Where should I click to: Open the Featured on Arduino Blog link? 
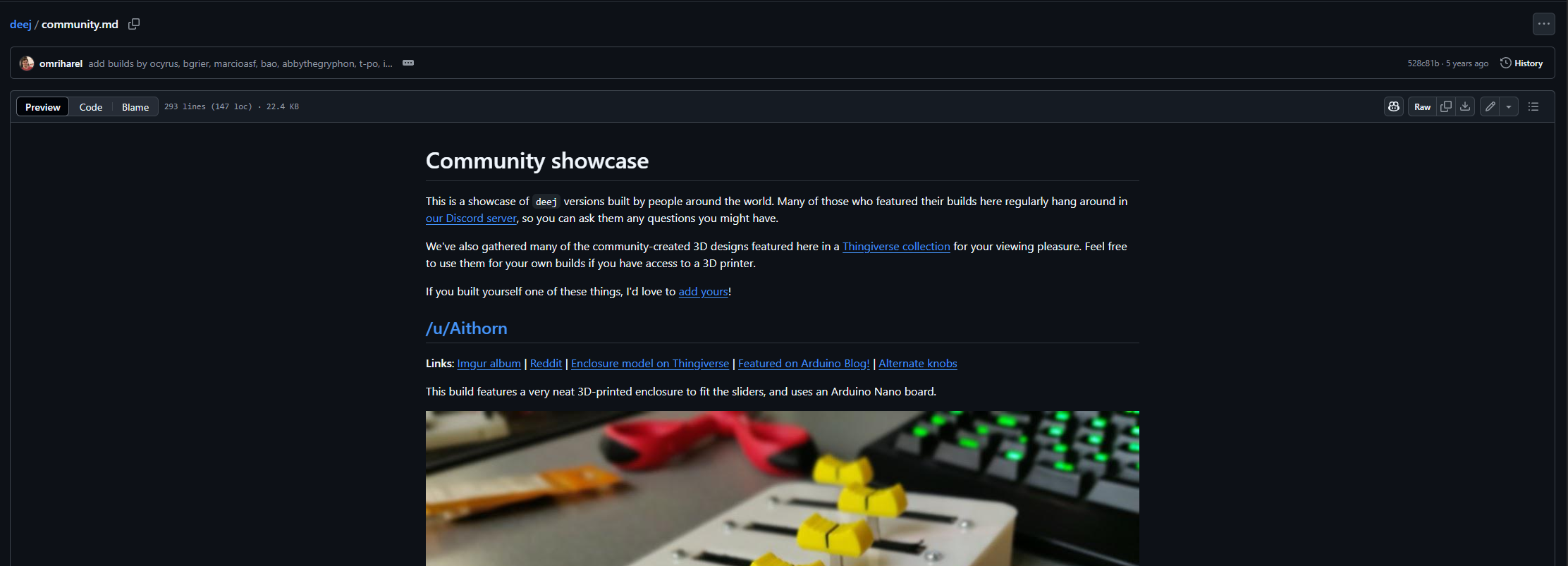[x=804, y=364]
